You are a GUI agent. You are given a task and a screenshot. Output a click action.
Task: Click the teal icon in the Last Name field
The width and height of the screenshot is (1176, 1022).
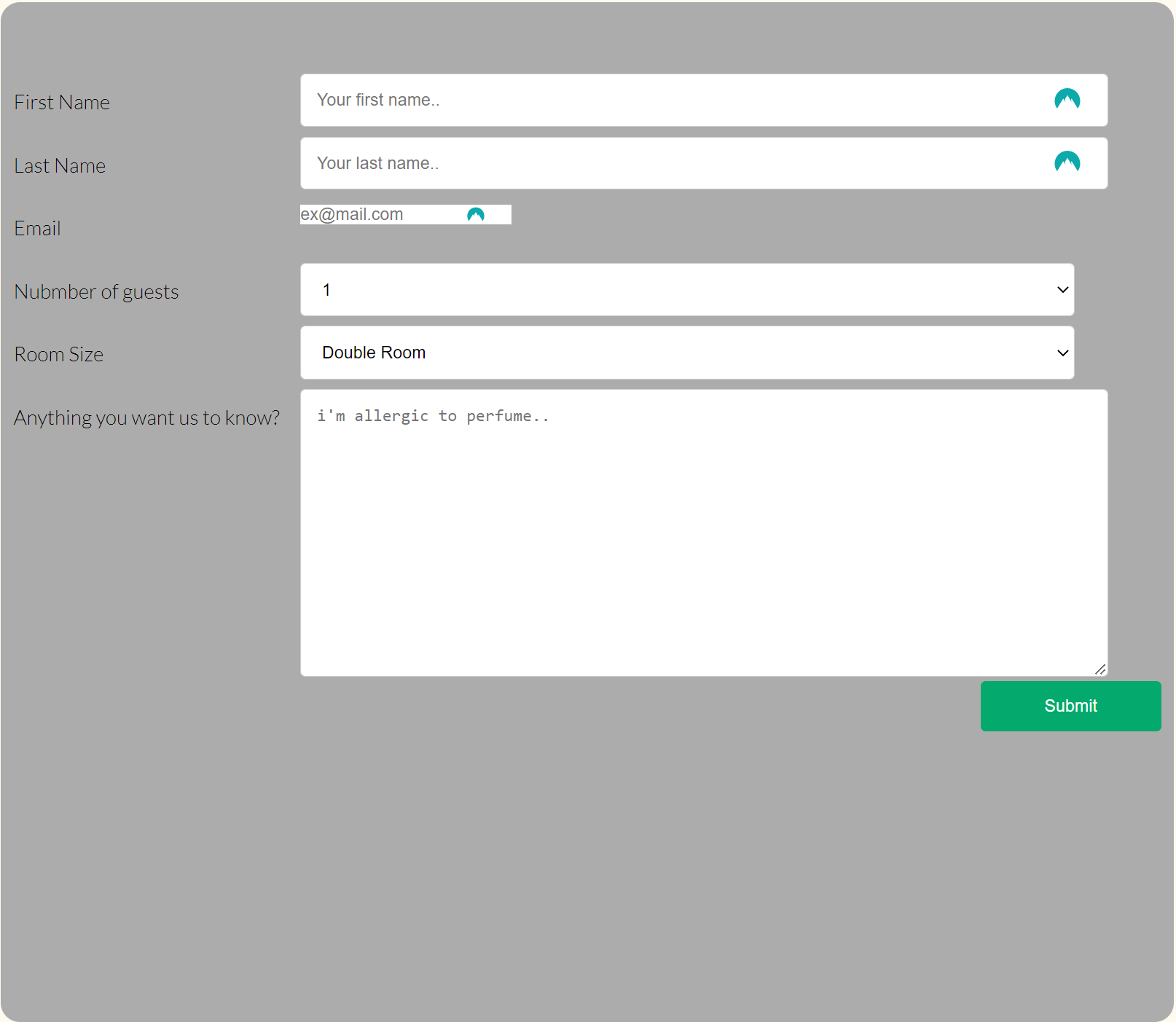point(1067,162)
